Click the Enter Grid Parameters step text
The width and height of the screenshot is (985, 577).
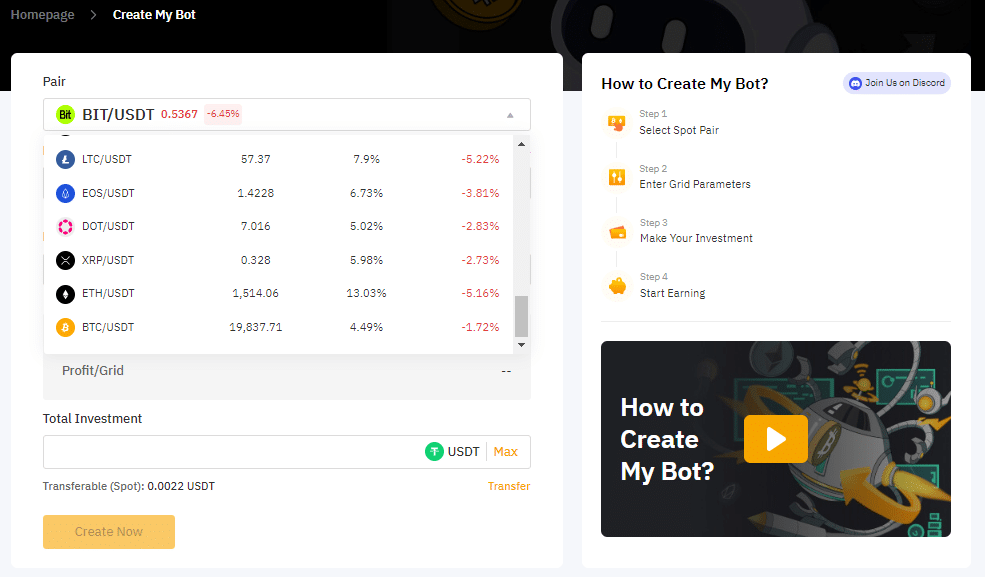(695, 184)
